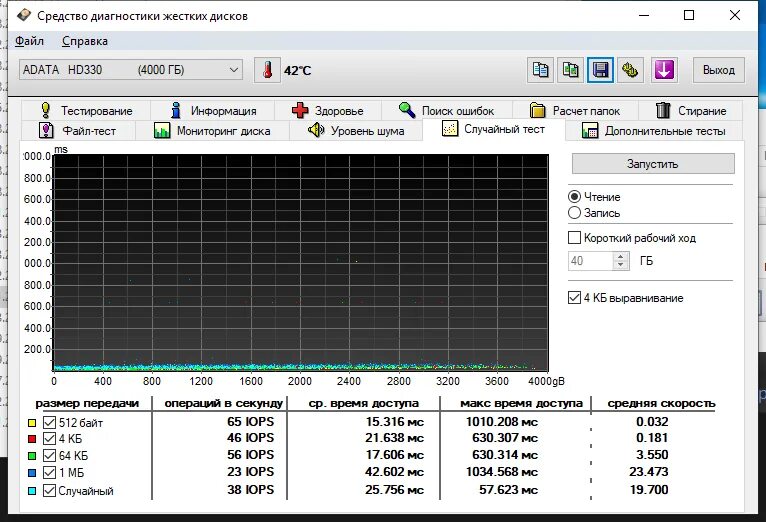This screenshot has height=522, width=766.
Task: Open the Файл menu
Action: tap(29, 41)
